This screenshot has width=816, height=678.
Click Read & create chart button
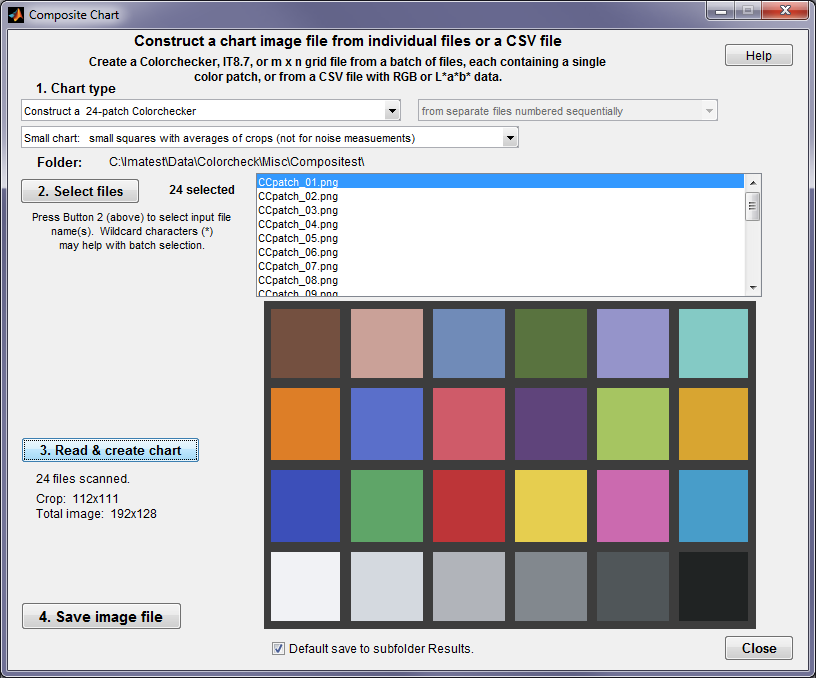pyautogui.click(x=110, y=450)
